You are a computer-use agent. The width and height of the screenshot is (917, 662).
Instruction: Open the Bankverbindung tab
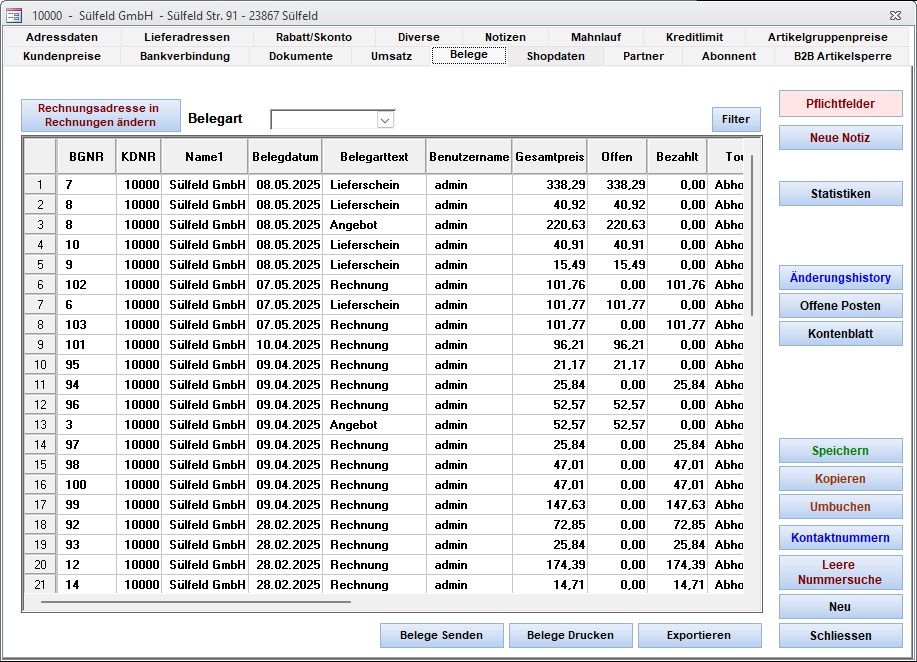point(185,56)
